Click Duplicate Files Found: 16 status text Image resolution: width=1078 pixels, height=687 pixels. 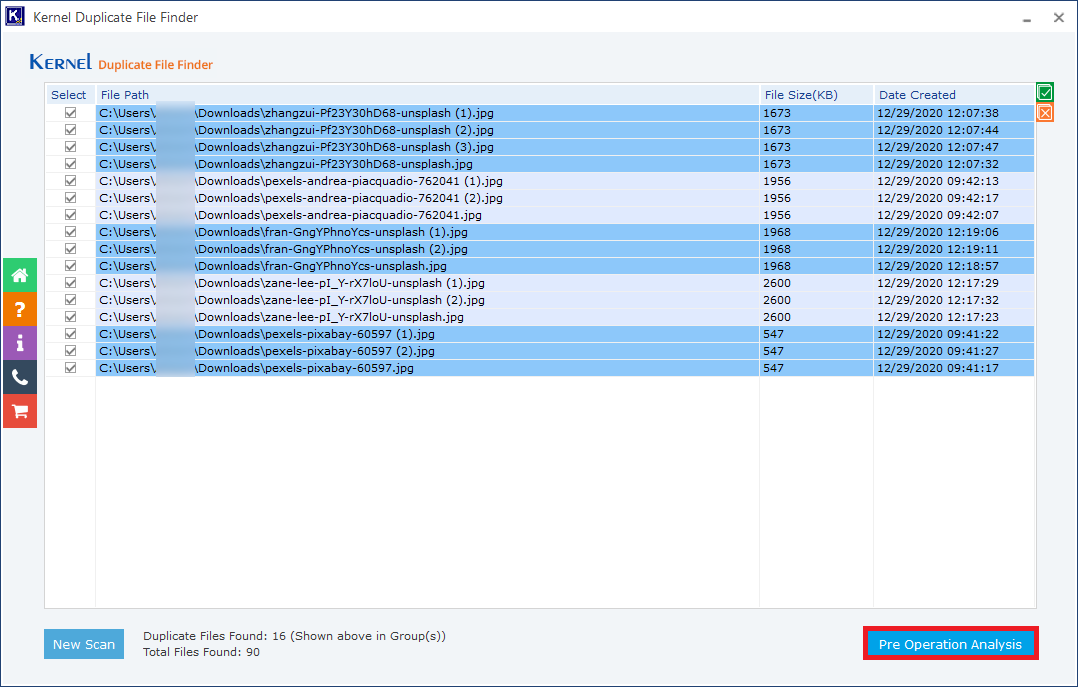294,636
